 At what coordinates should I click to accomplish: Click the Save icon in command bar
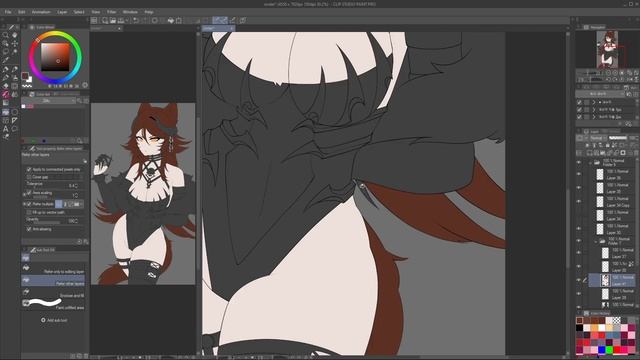pos(121,20)
